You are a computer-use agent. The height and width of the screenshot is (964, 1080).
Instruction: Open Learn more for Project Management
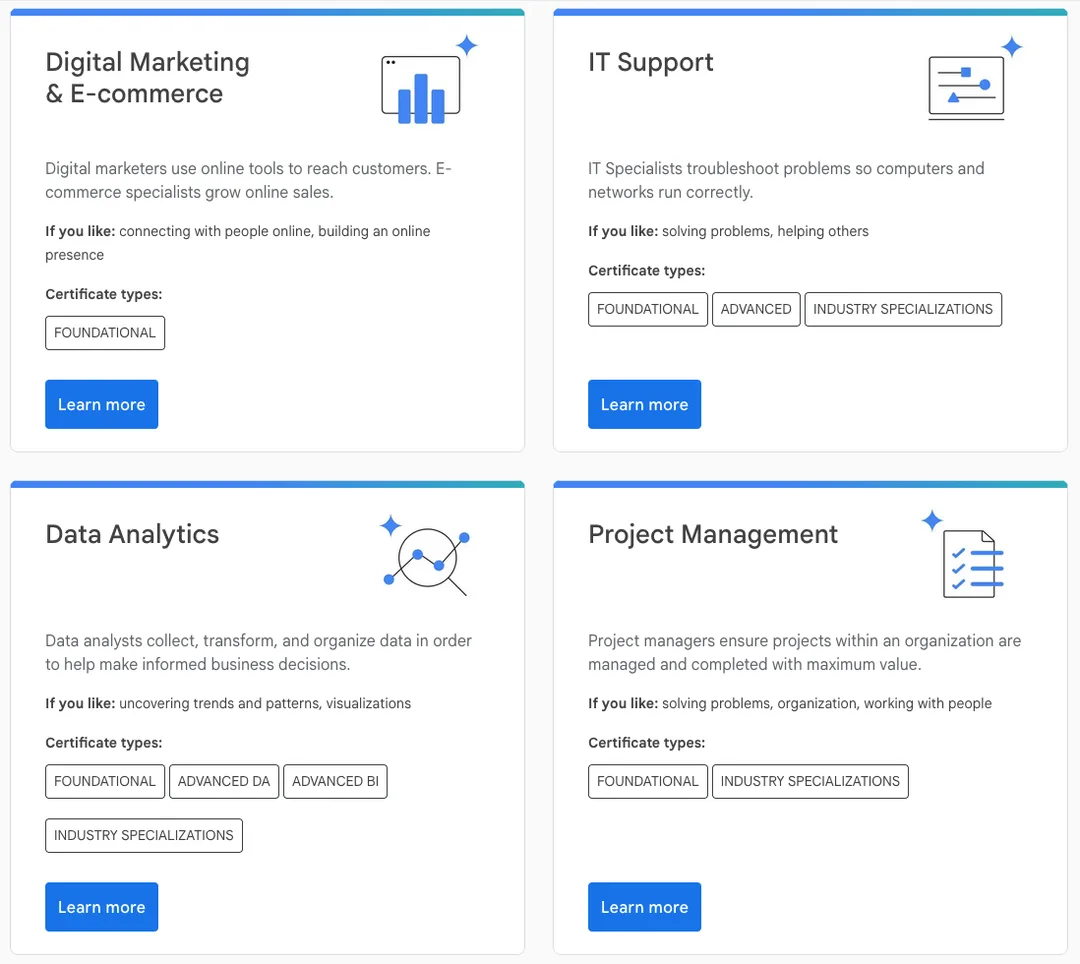[x=645, y=907]
